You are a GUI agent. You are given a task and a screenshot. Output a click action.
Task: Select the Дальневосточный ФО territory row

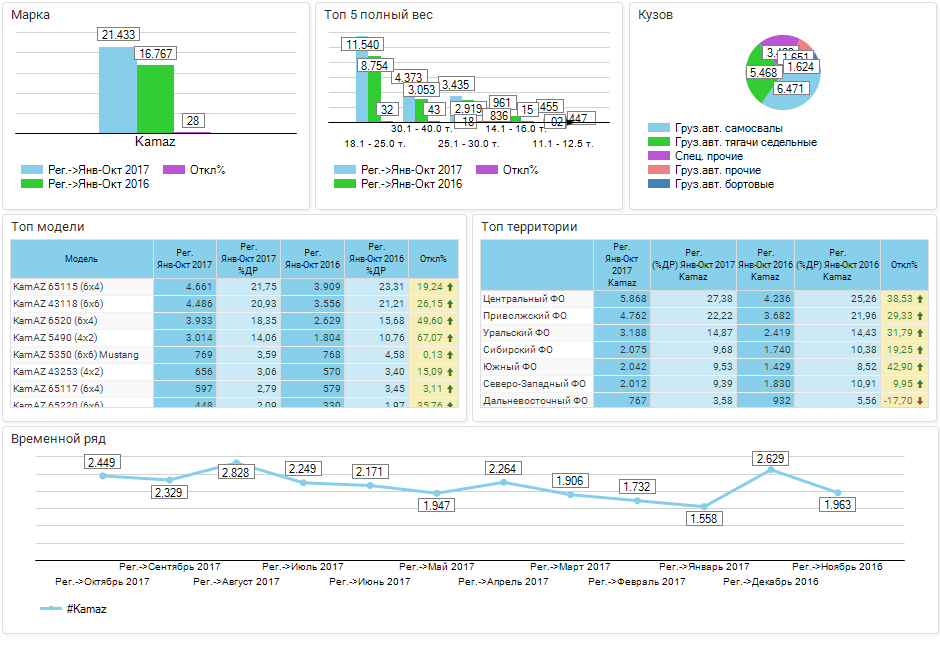click(704, 400)
